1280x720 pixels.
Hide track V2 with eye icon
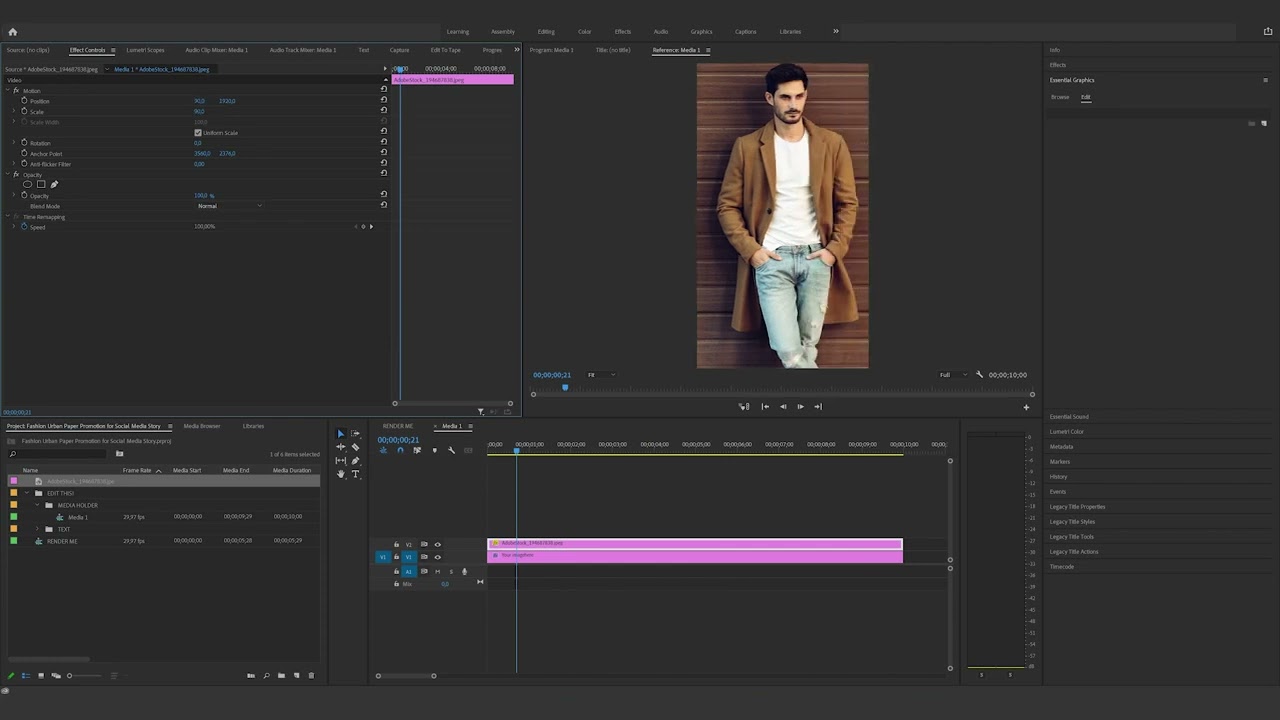(x=437, y=544)
